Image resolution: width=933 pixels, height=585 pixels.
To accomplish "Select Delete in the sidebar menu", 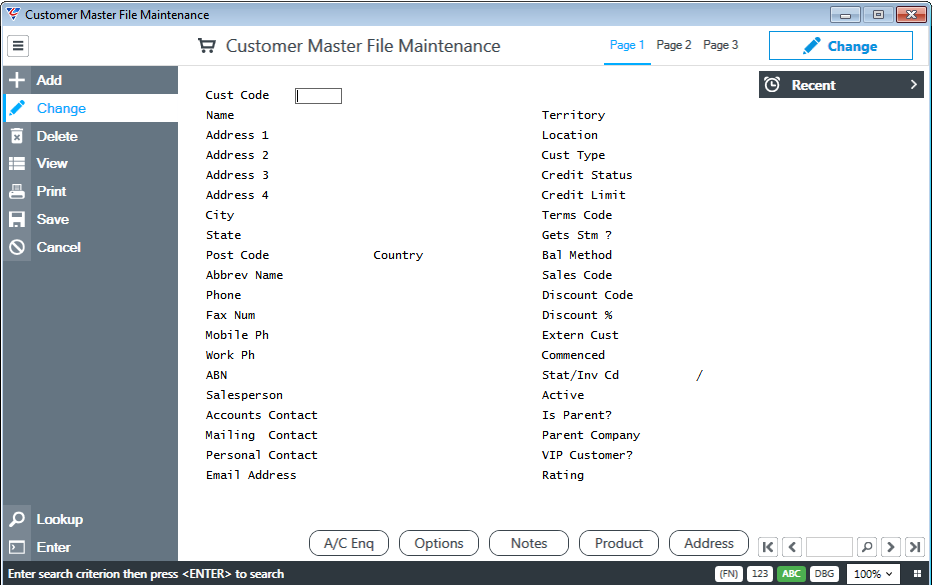I will (91, 136).
